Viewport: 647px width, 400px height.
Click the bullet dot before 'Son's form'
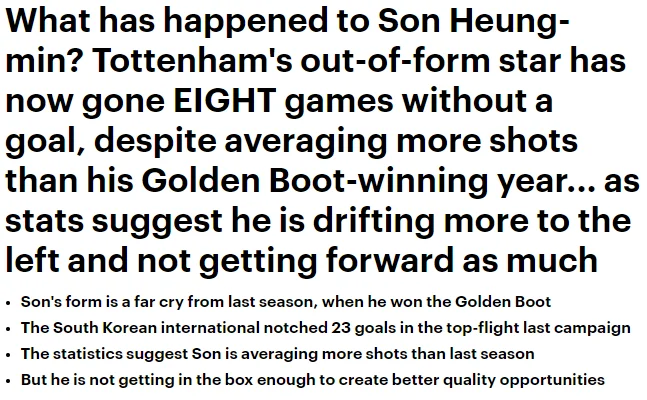(8, 303)
